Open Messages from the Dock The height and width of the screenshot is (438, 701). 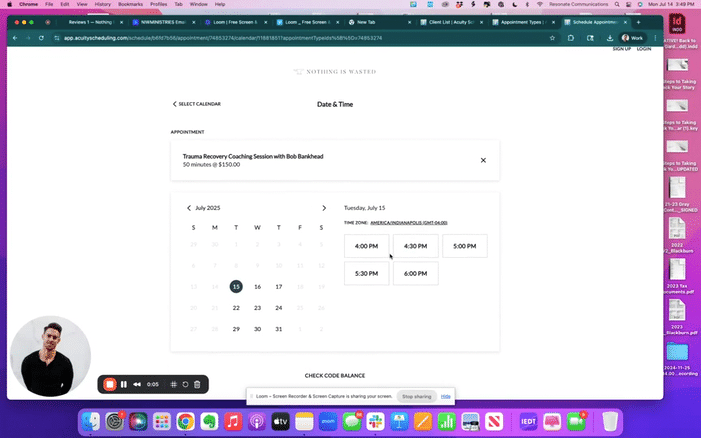click(352, 421)
